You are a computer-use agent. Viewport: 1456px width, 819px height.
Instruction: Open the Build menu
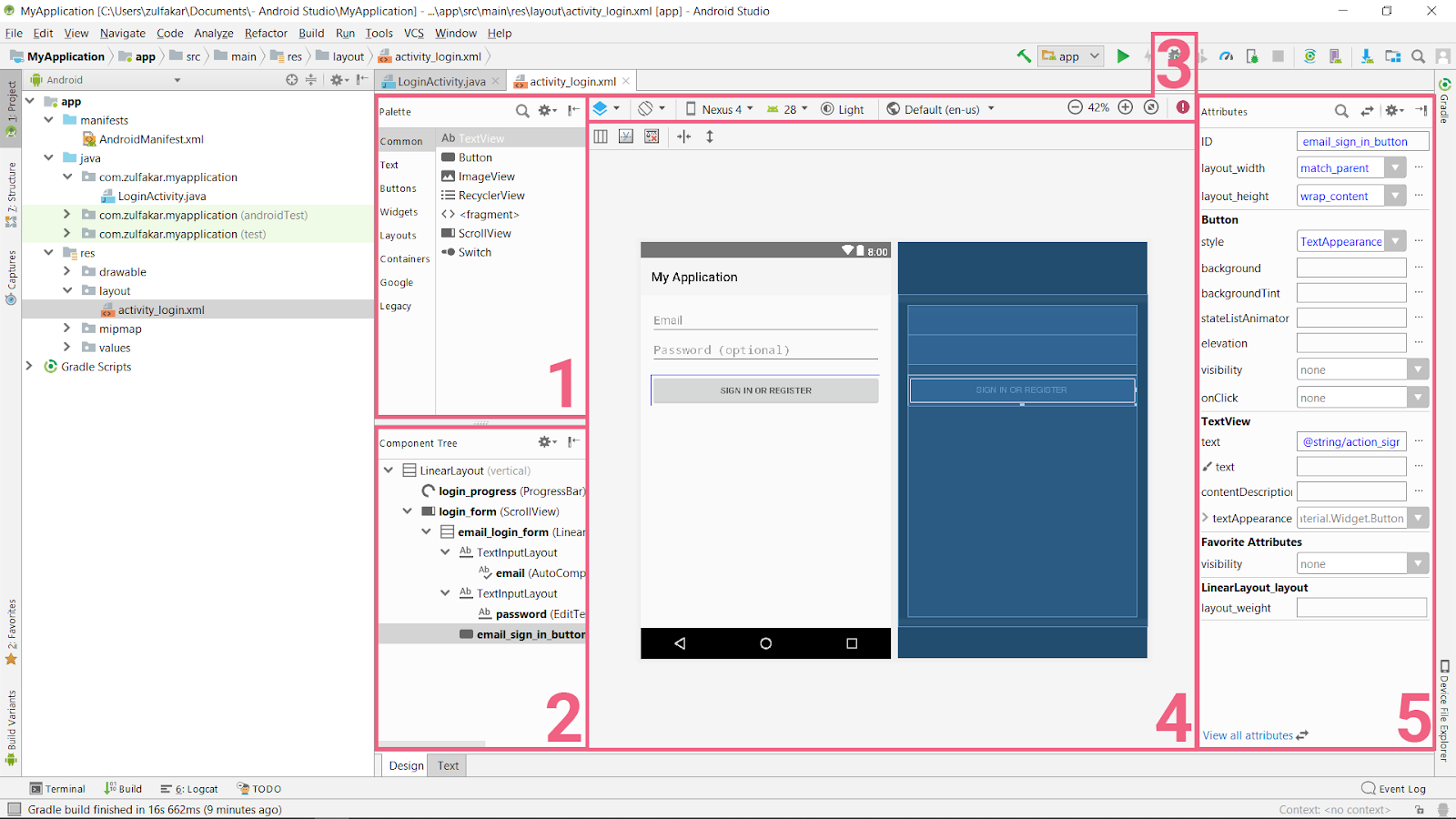pos(311,33)
